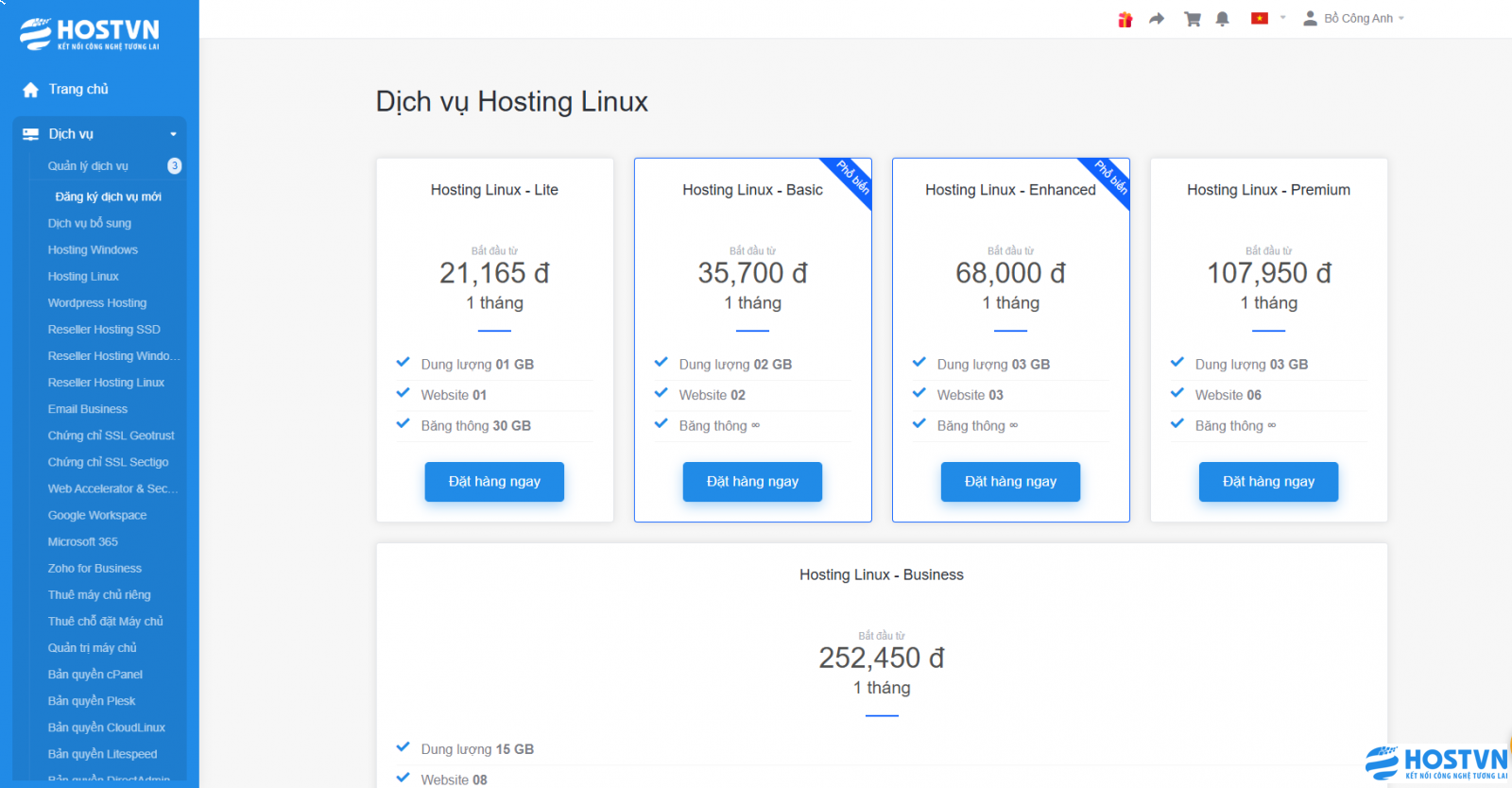Expand the language selector dropdown arrow

click(x=1282, y=18)
